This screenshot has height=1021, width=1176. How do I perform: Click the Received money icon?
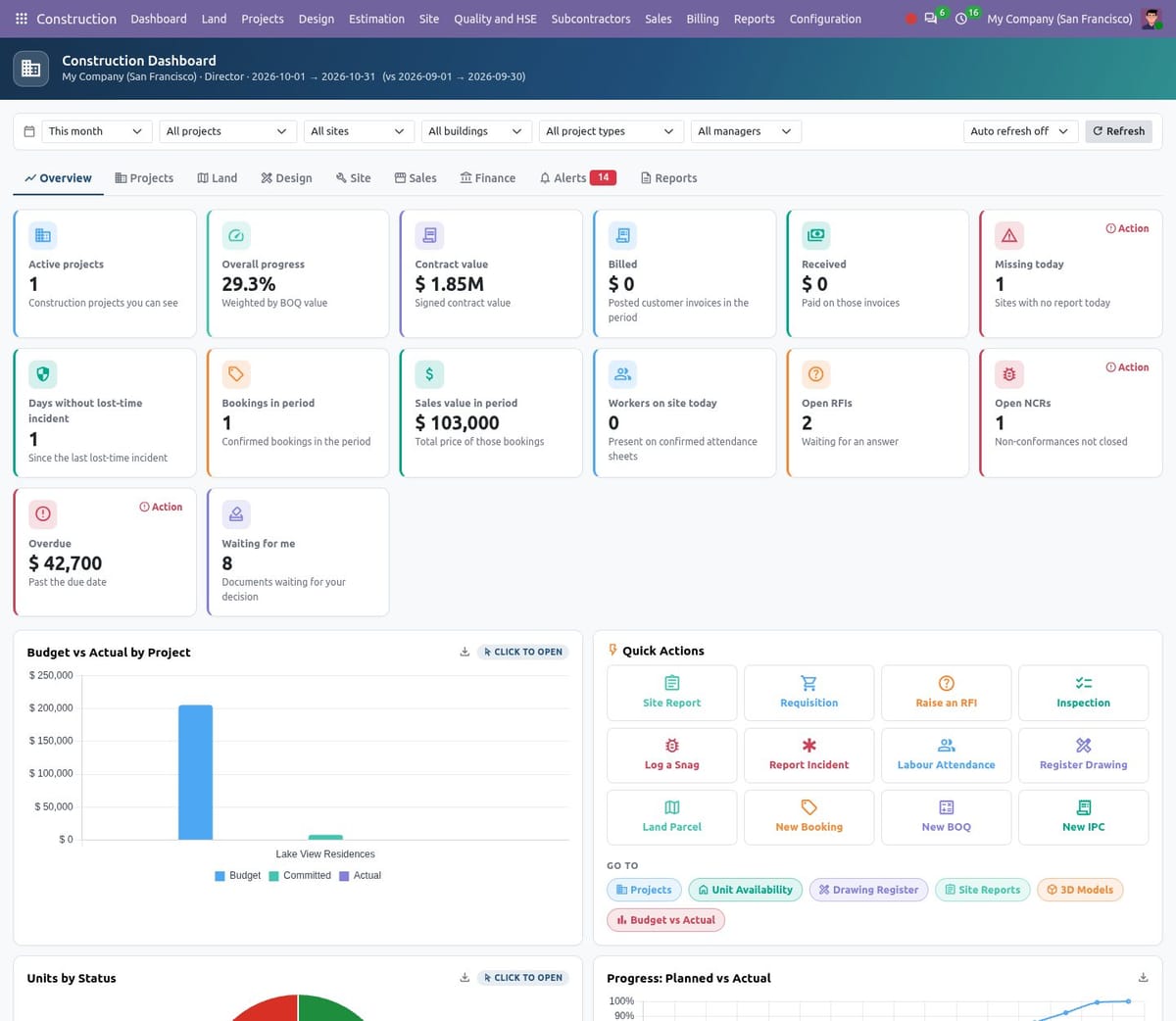(815, 235)
